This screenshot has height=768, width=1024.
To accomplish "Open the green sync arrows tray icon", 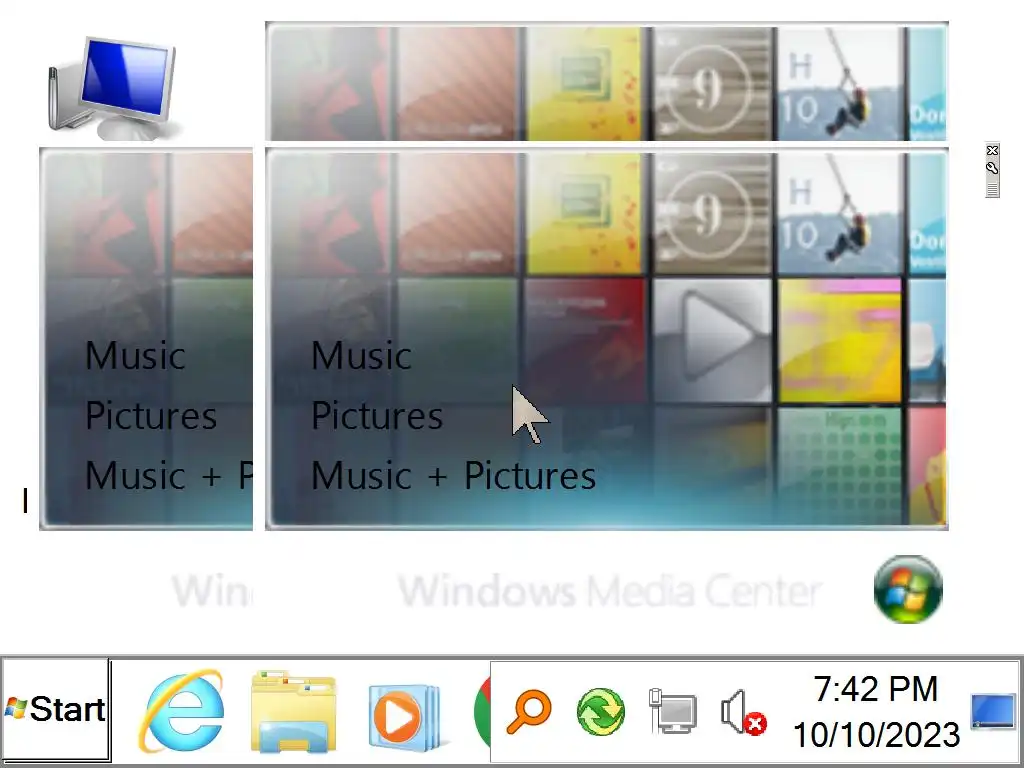I will click(601, 712).
